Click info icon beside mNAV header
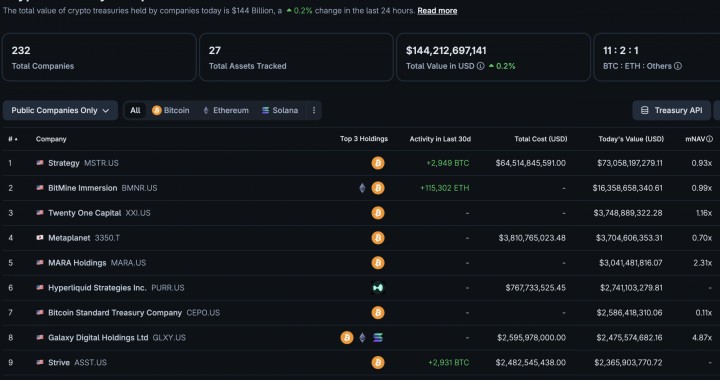The width and height of the screenshot is (720, 380). point(709,139)
